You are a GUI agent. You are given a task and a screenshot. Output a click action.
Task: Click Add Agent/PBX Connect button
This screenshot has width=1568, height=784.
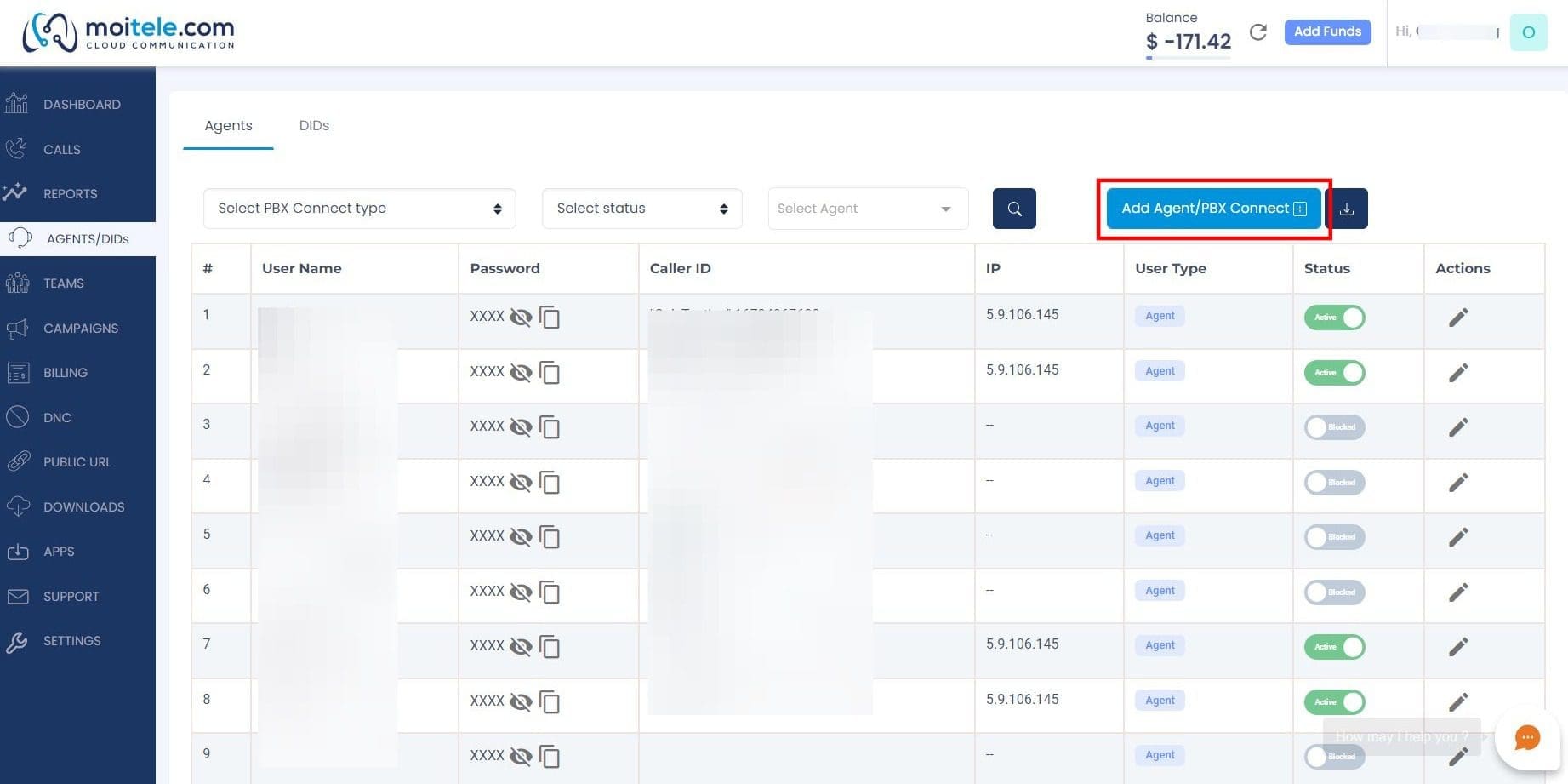click(1213, 209)
